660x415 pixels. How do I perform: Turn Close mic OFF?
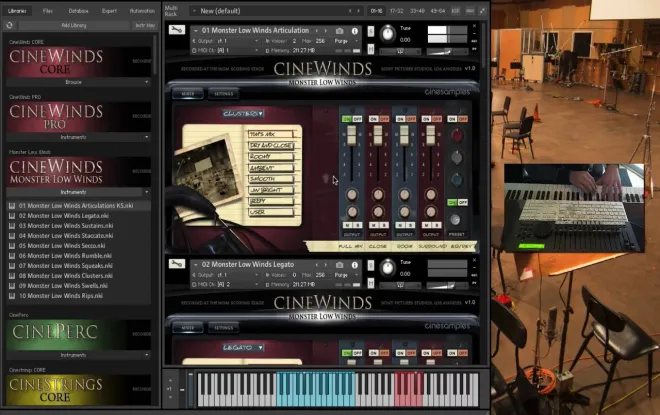click(384, 119)
